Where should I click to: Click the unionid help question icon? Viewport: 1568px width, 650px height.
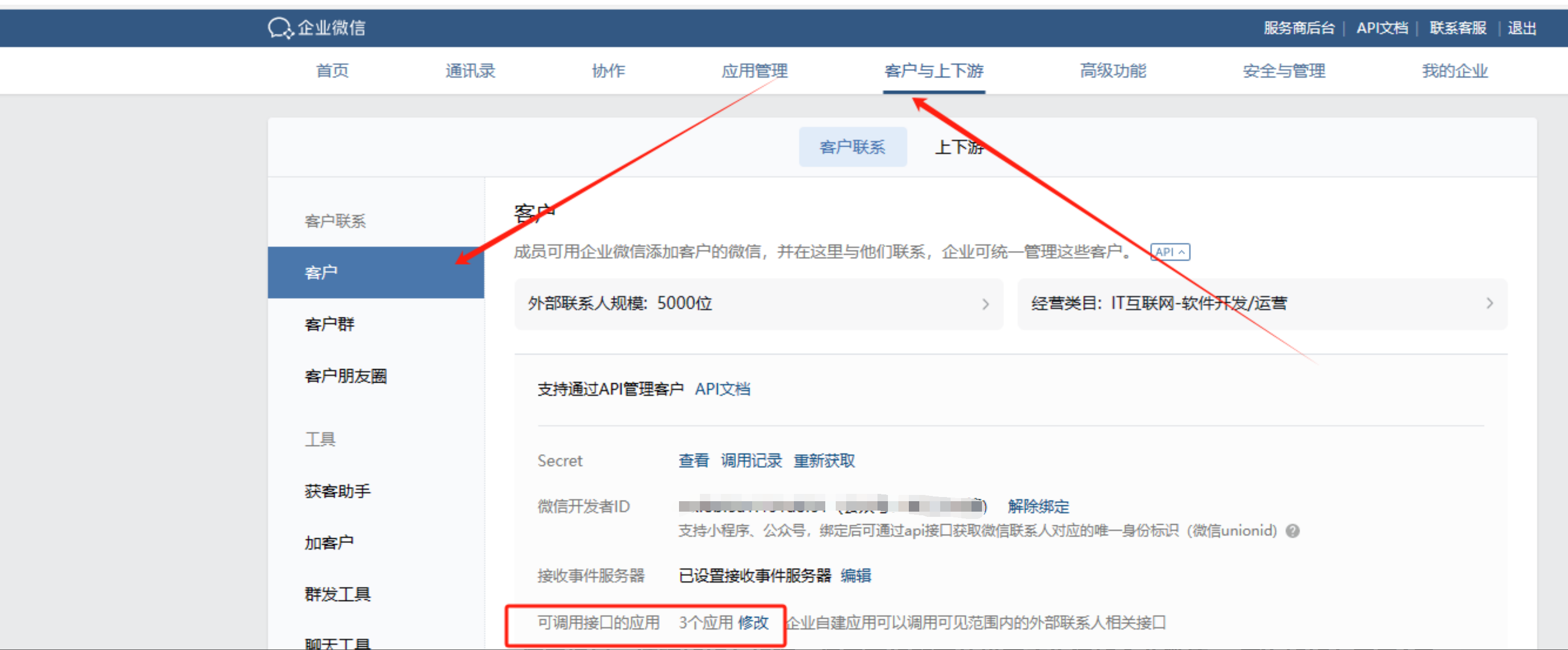click(1292, 531)
